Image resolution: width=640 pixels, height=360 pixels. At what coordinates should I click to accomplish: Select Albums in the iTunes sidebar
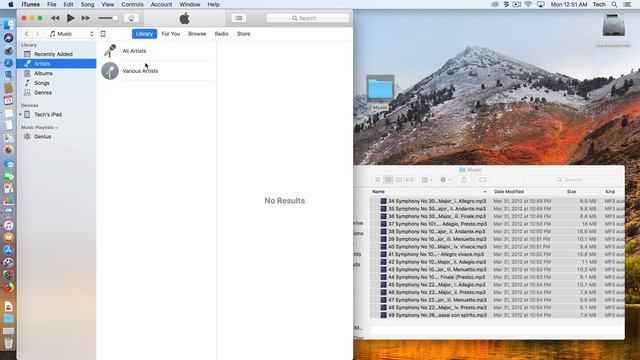point(56,73)
